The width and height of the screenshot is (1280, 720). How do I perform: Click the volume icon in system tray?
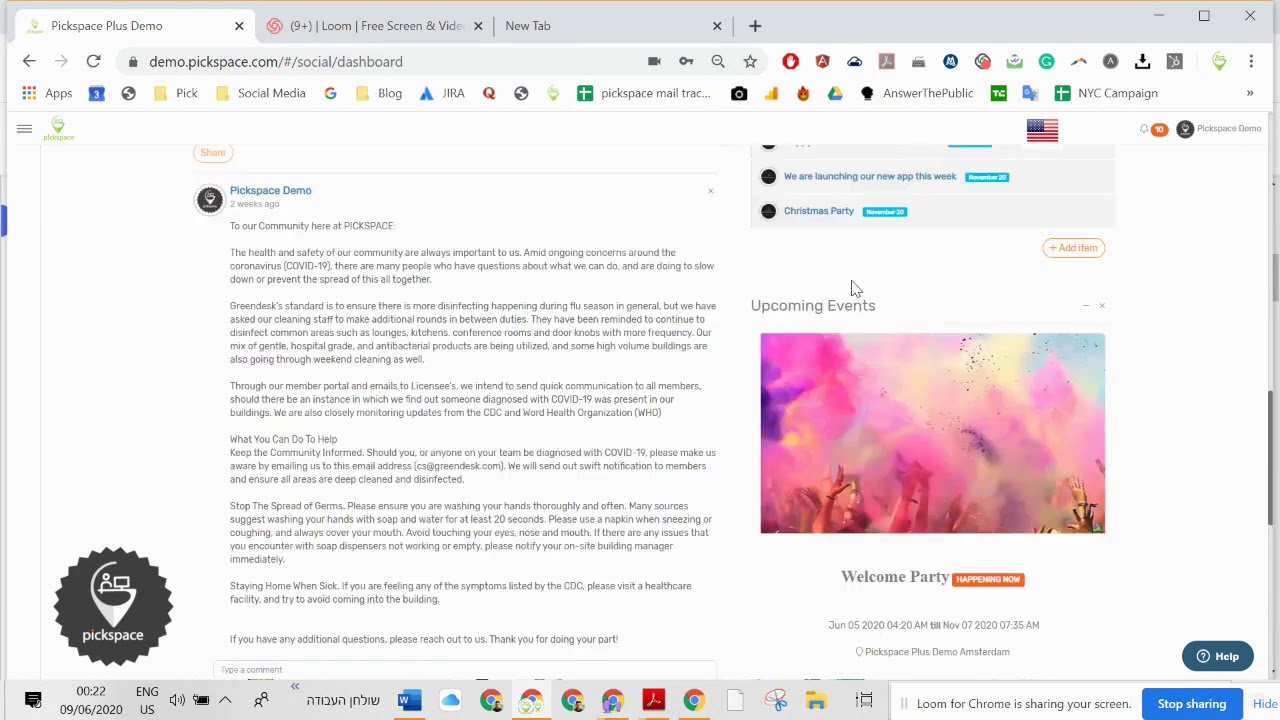(177, 701)
